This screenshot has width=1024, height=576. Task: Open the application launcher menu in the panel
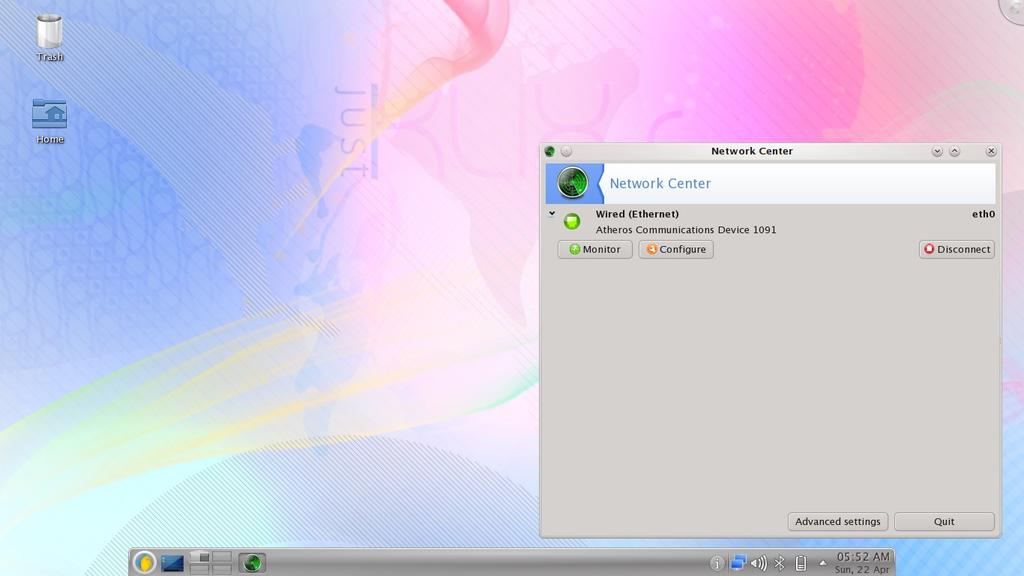[144, 562]
